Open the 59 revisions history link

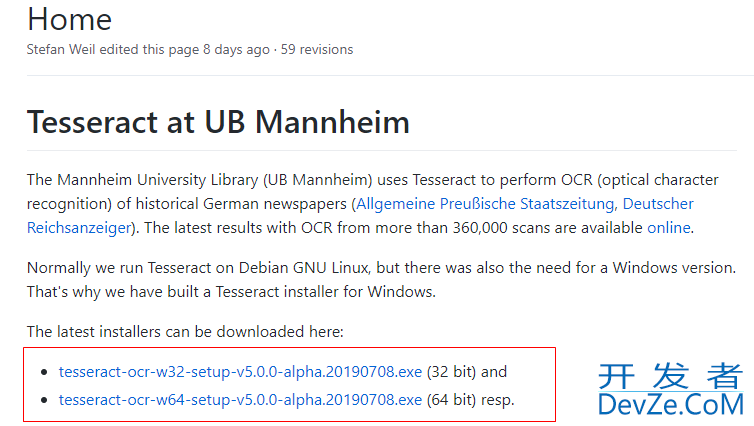(317, 50)
